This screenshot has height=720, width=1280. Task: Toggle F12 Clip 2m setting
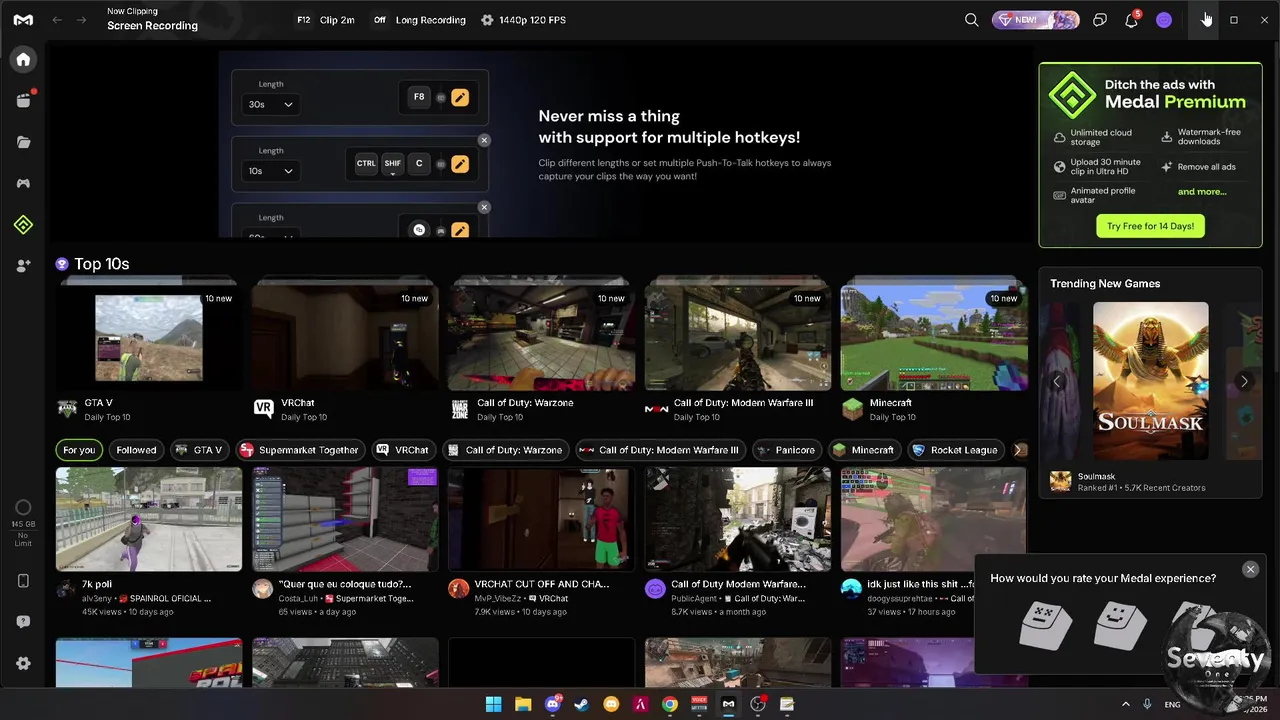(325, 20)
